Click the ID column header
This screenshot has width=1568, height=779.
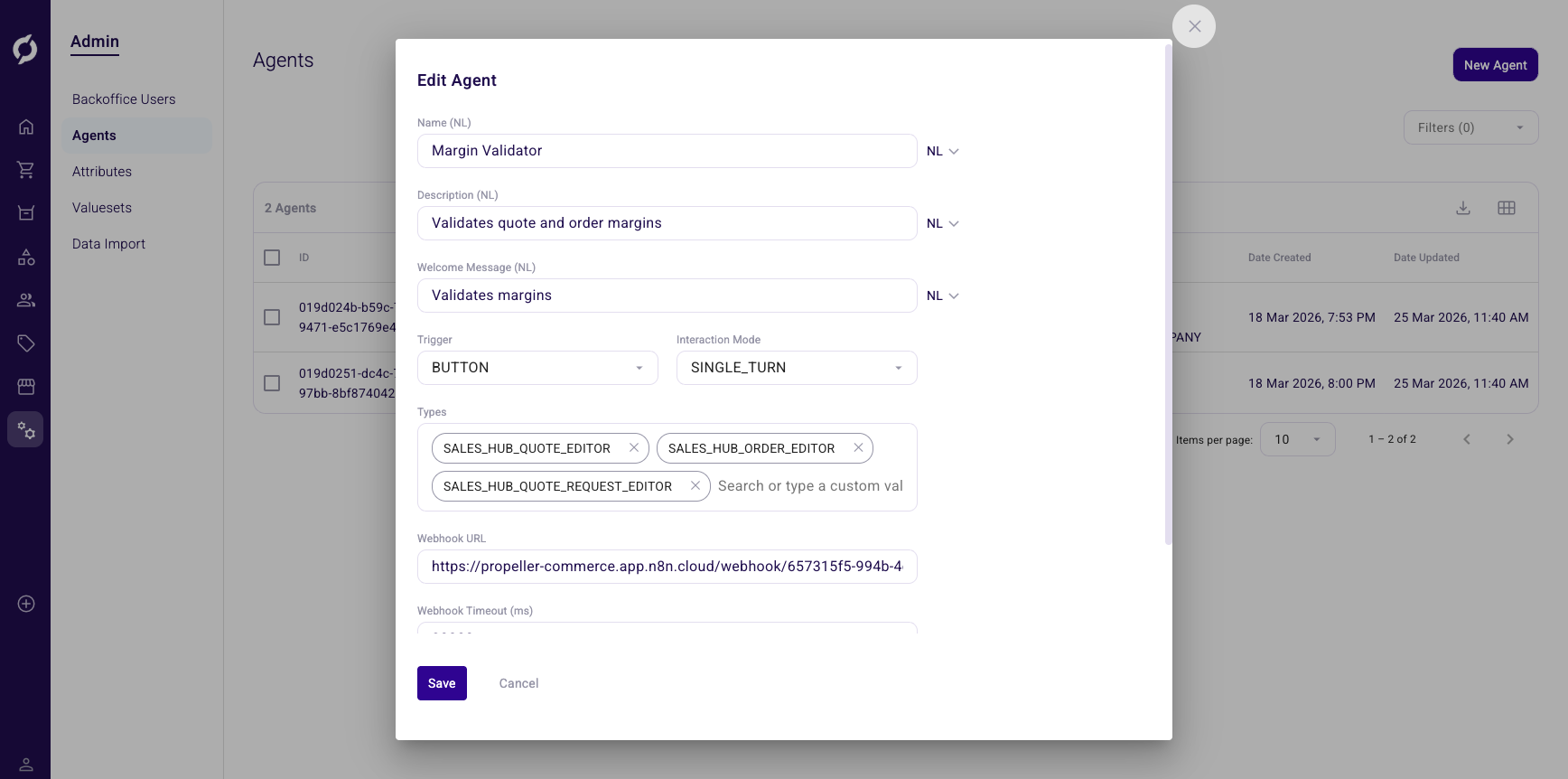304,258
